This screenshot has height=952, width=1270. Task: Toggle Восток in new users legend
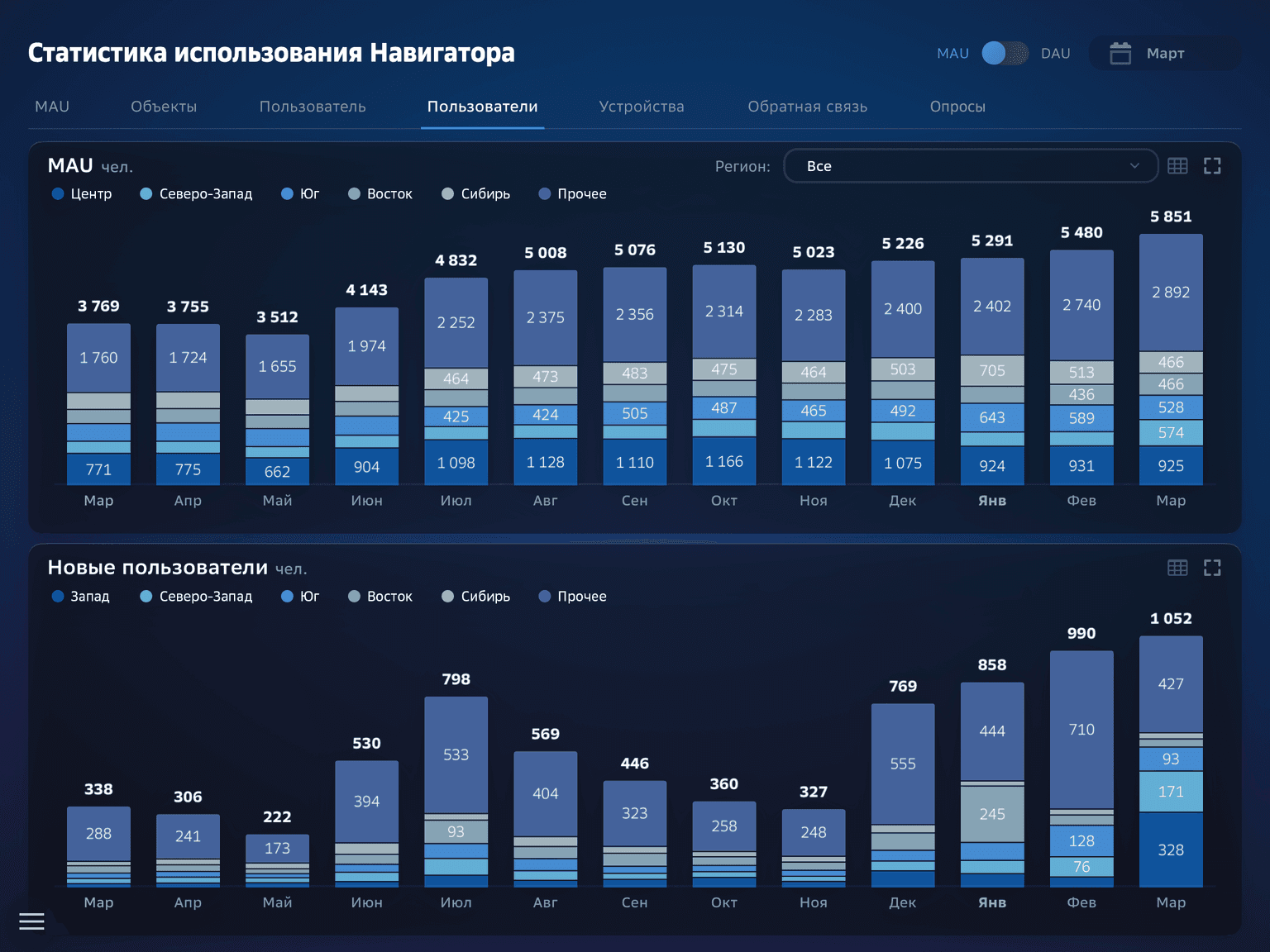pyautogui.click(x=380, y=597)
